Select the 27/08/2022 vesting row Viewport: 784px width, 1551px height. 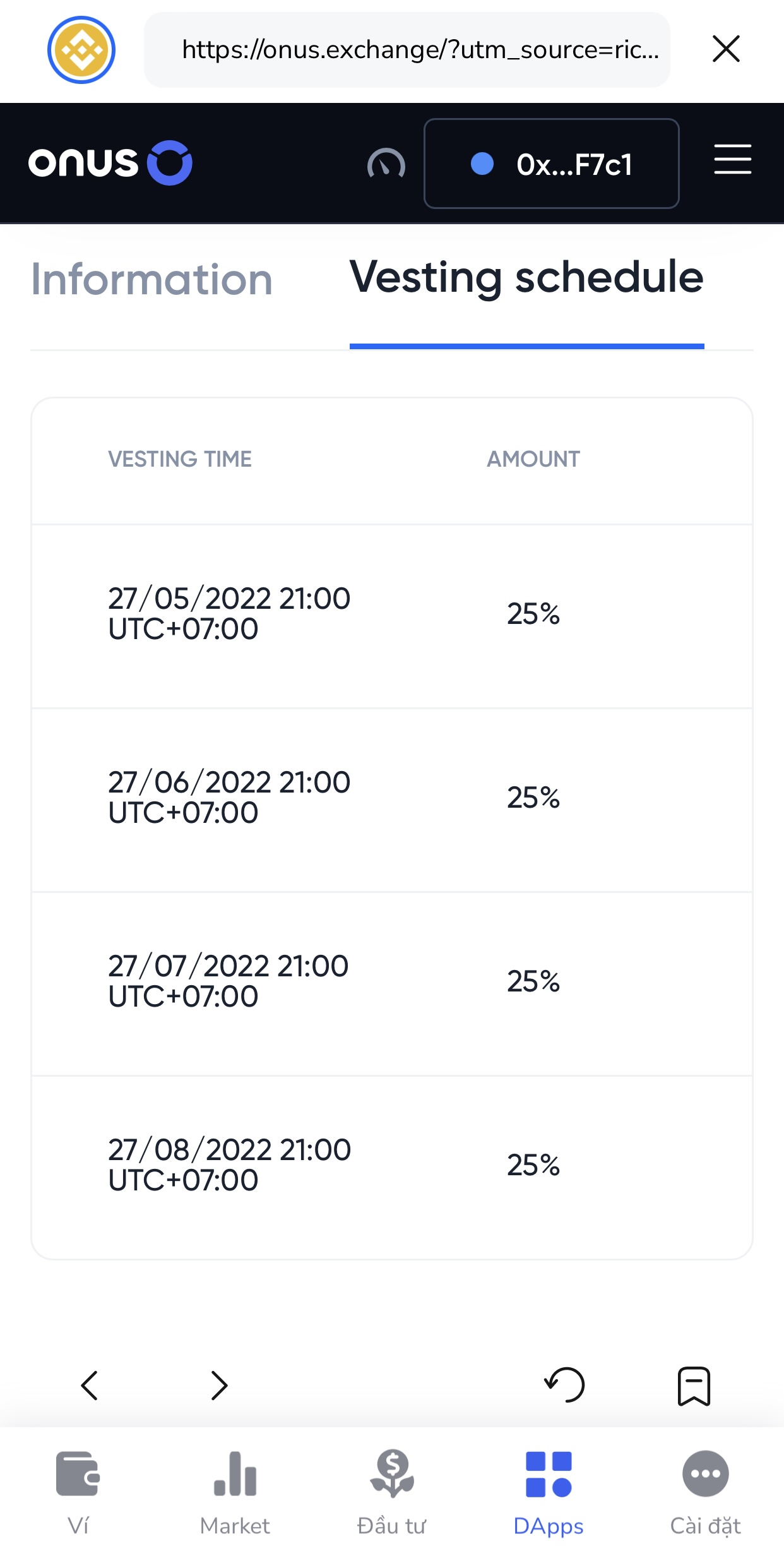pos(391,1165)
